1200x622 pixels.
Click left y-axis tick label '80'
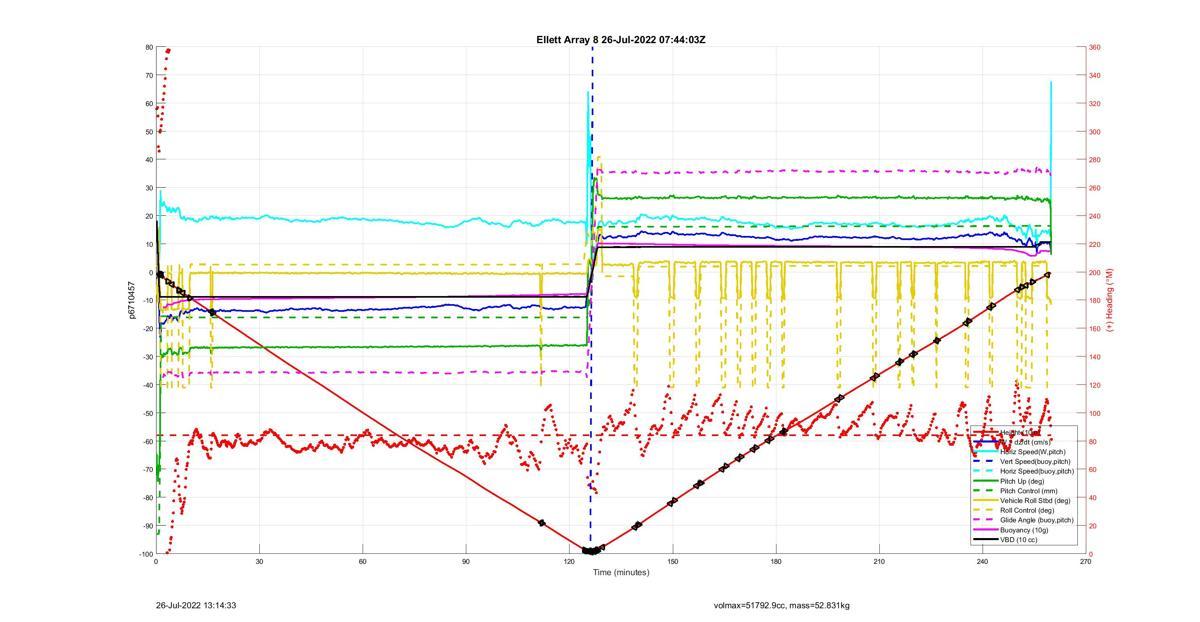tap(149, 47)
